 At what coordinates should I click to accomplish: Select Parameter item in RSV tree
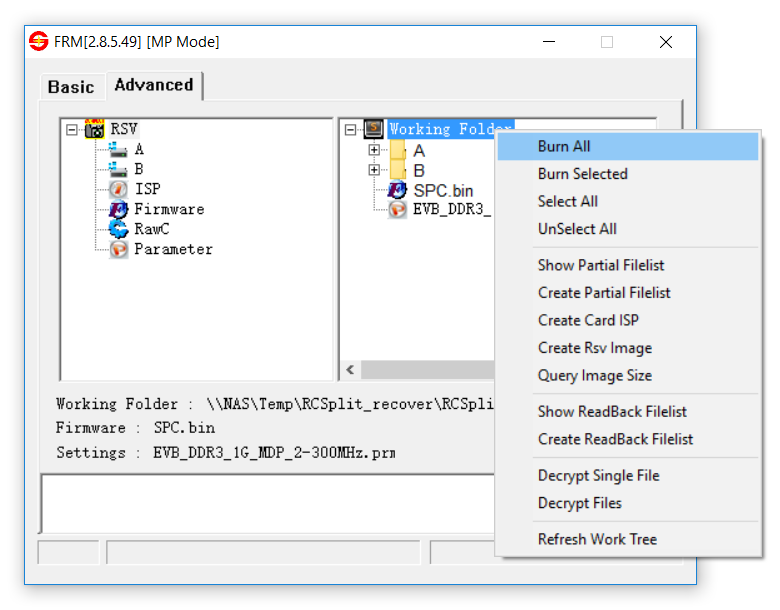click(173, 249)
